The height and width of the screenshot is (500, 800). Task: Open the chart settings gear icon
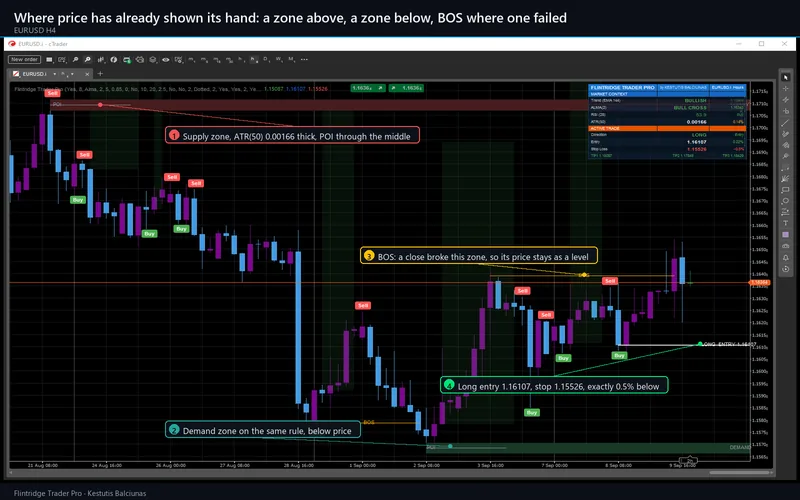(179, 60)
